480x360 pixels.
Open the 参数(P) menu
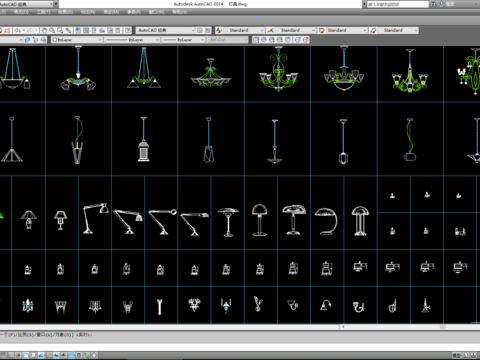pyautogui.click(x=134, y=12)
